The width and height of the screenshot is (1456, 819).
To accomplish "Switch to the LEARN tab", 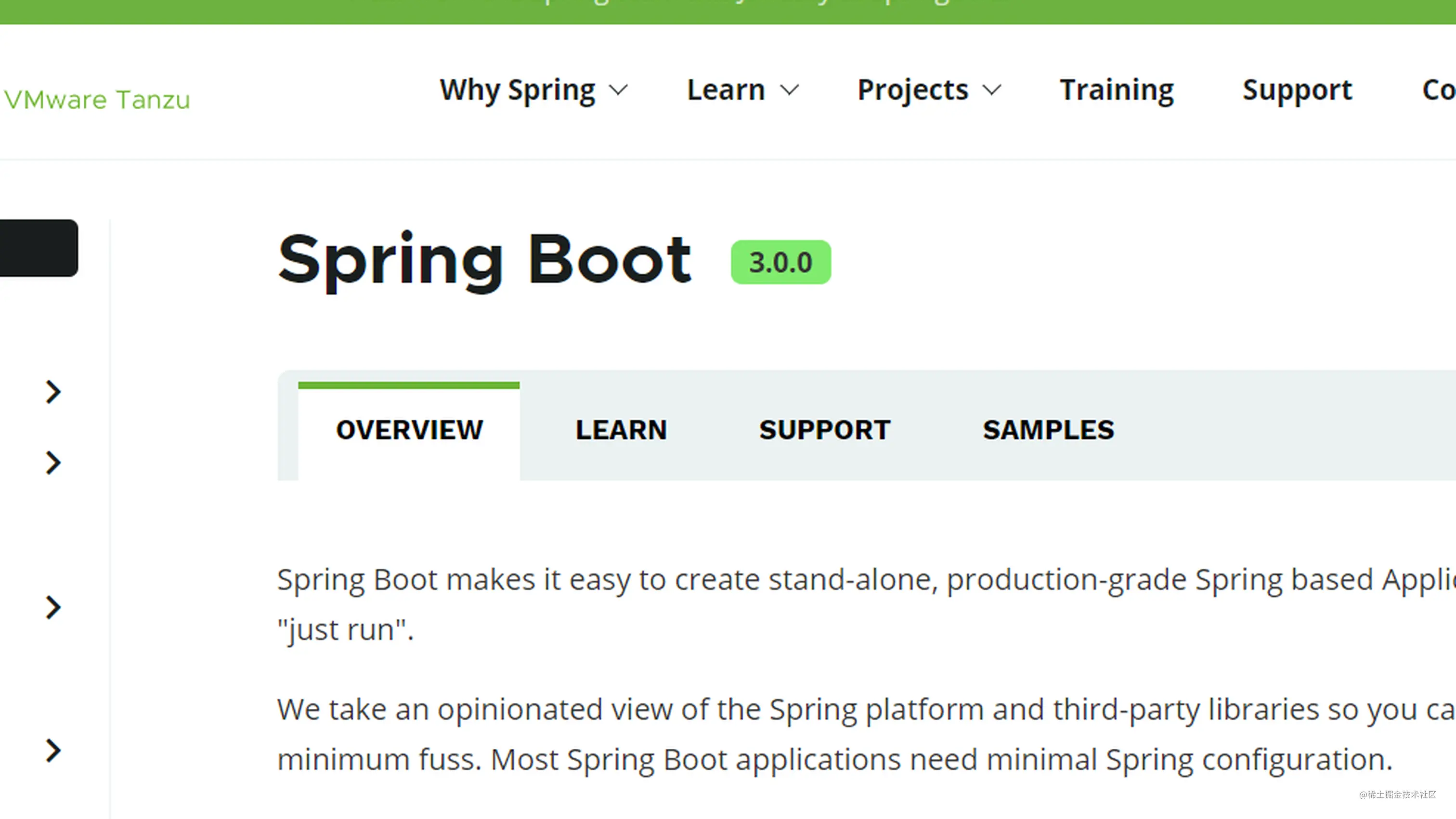I will click(x=621, y=430).
